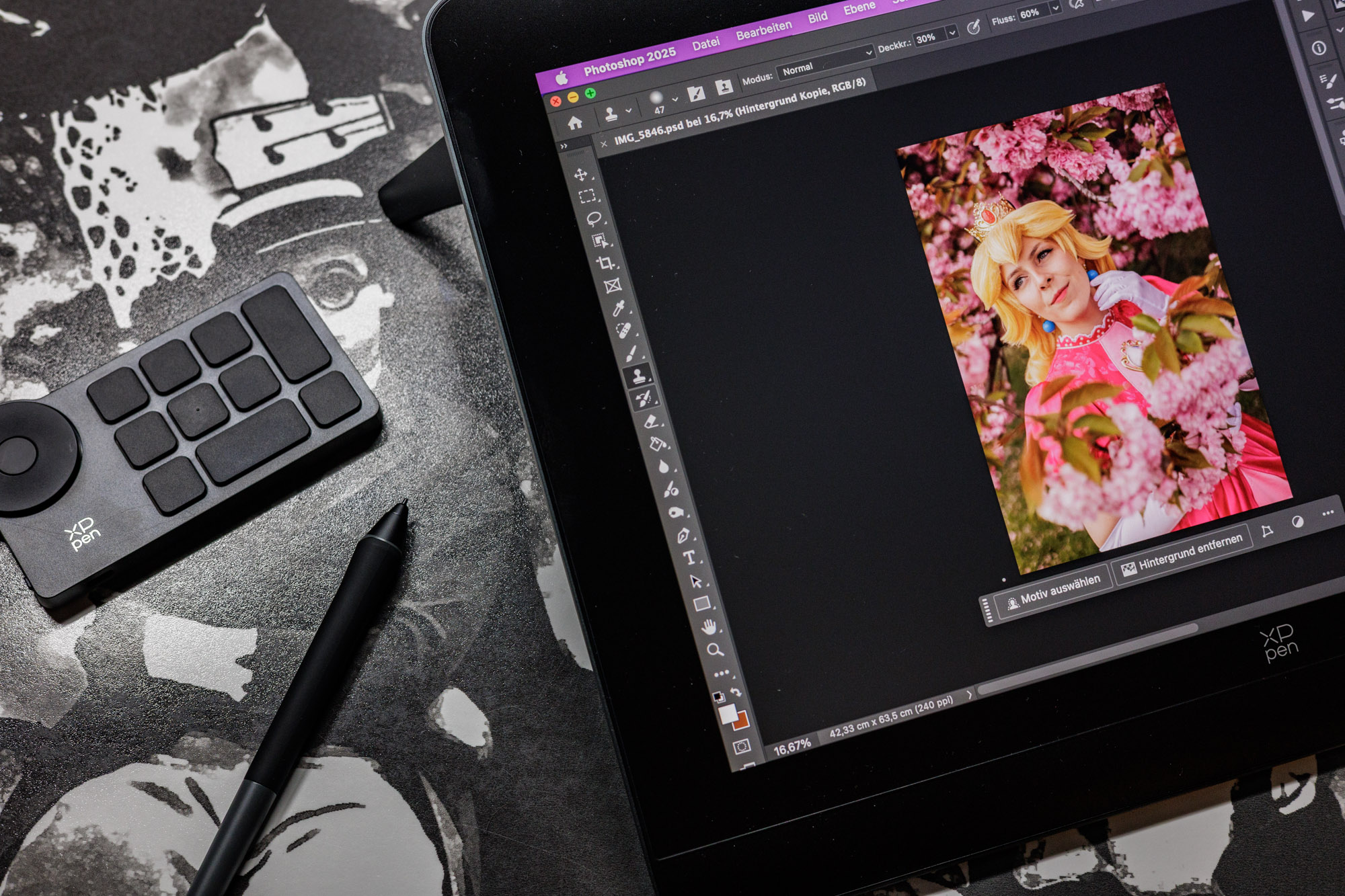Select the History Brush tool
Image resolution: width=1345 pixels, height=896 pixels.
click(644, 399)
